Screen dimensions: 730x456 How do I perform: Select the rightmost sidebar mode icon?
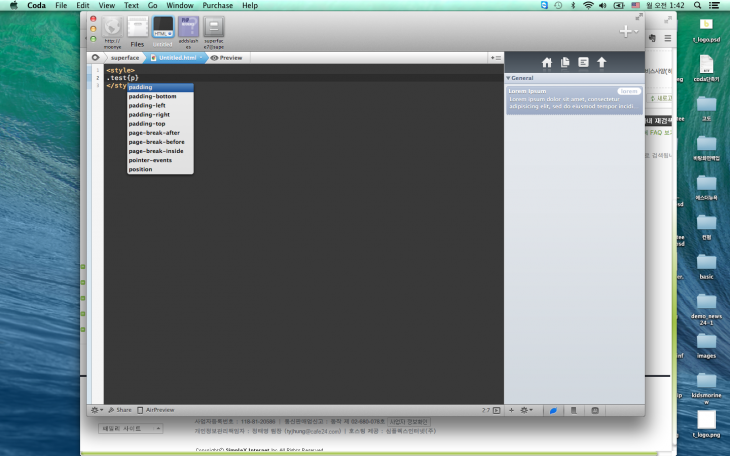point(595,410)
